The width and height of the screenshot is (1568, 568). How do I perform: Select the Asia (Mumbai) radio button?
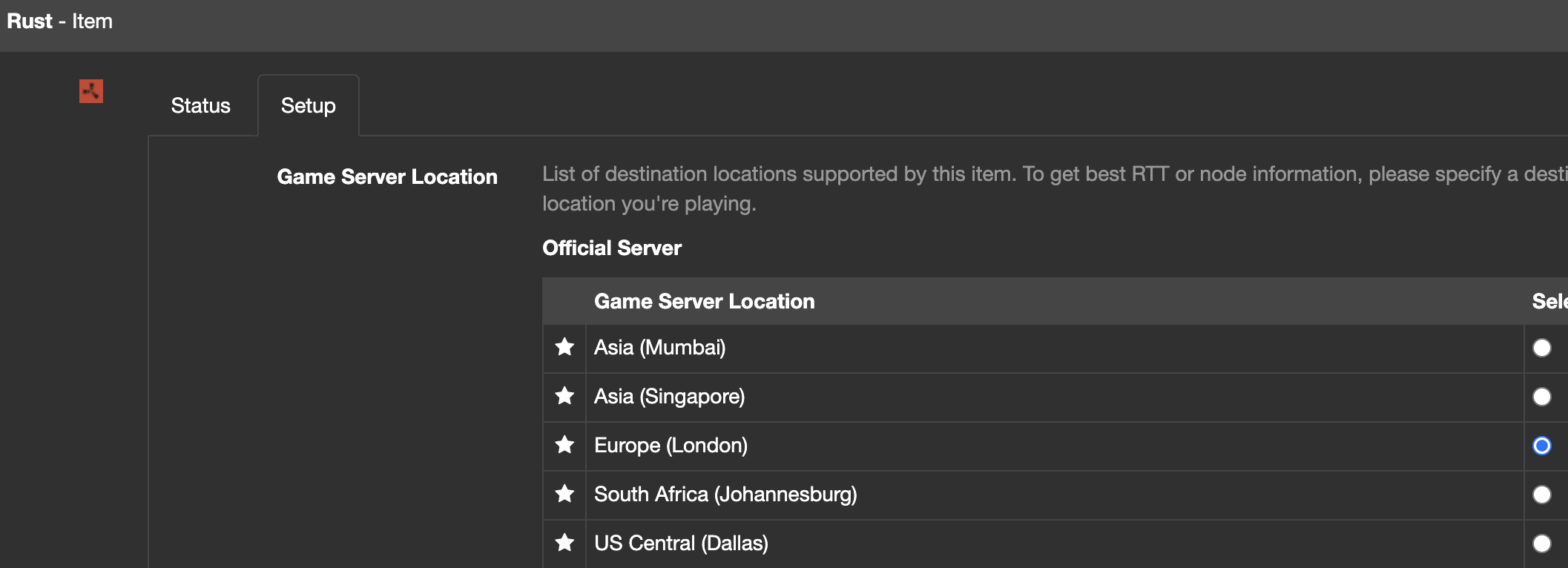pos(1542,348)
